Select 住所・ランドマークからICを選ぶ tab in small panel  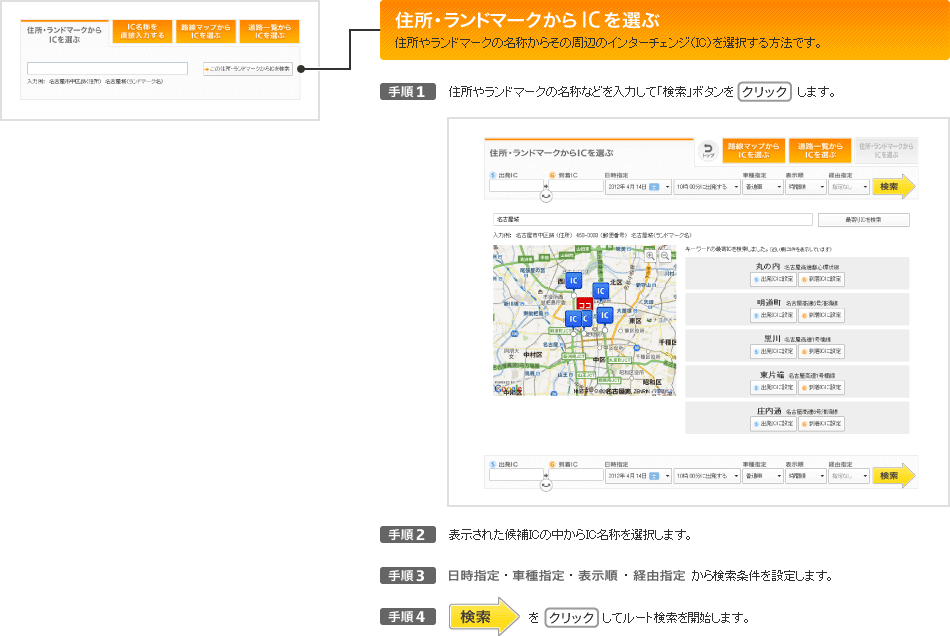pos(64,34)
